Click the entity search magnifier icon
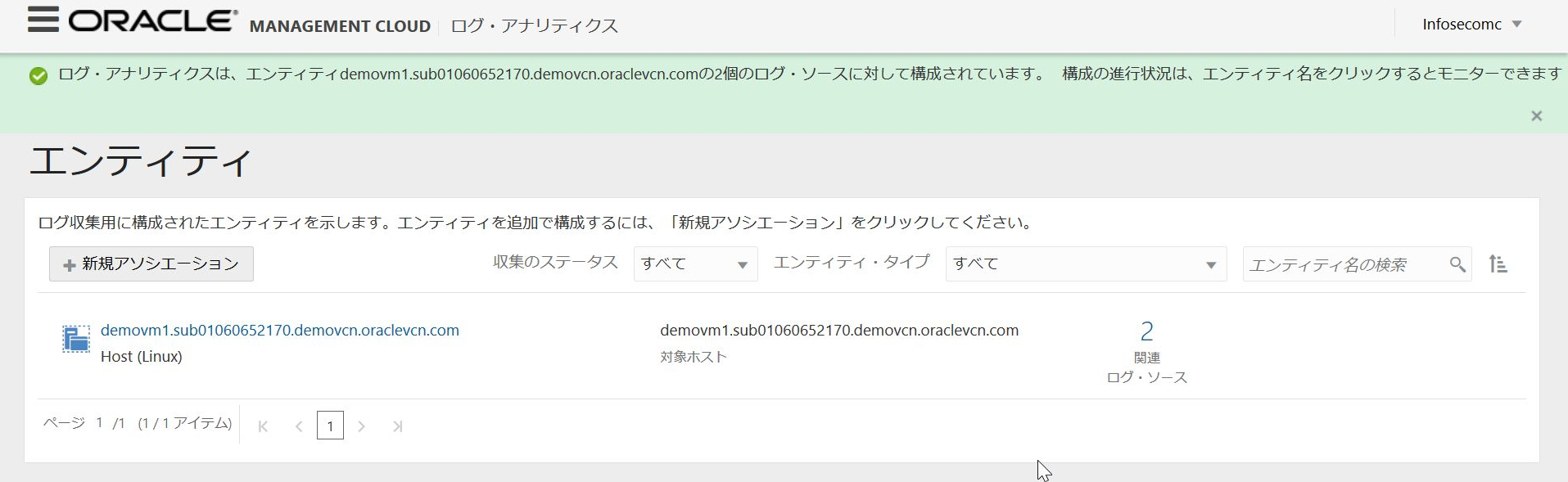 (x=1457, y=264)
